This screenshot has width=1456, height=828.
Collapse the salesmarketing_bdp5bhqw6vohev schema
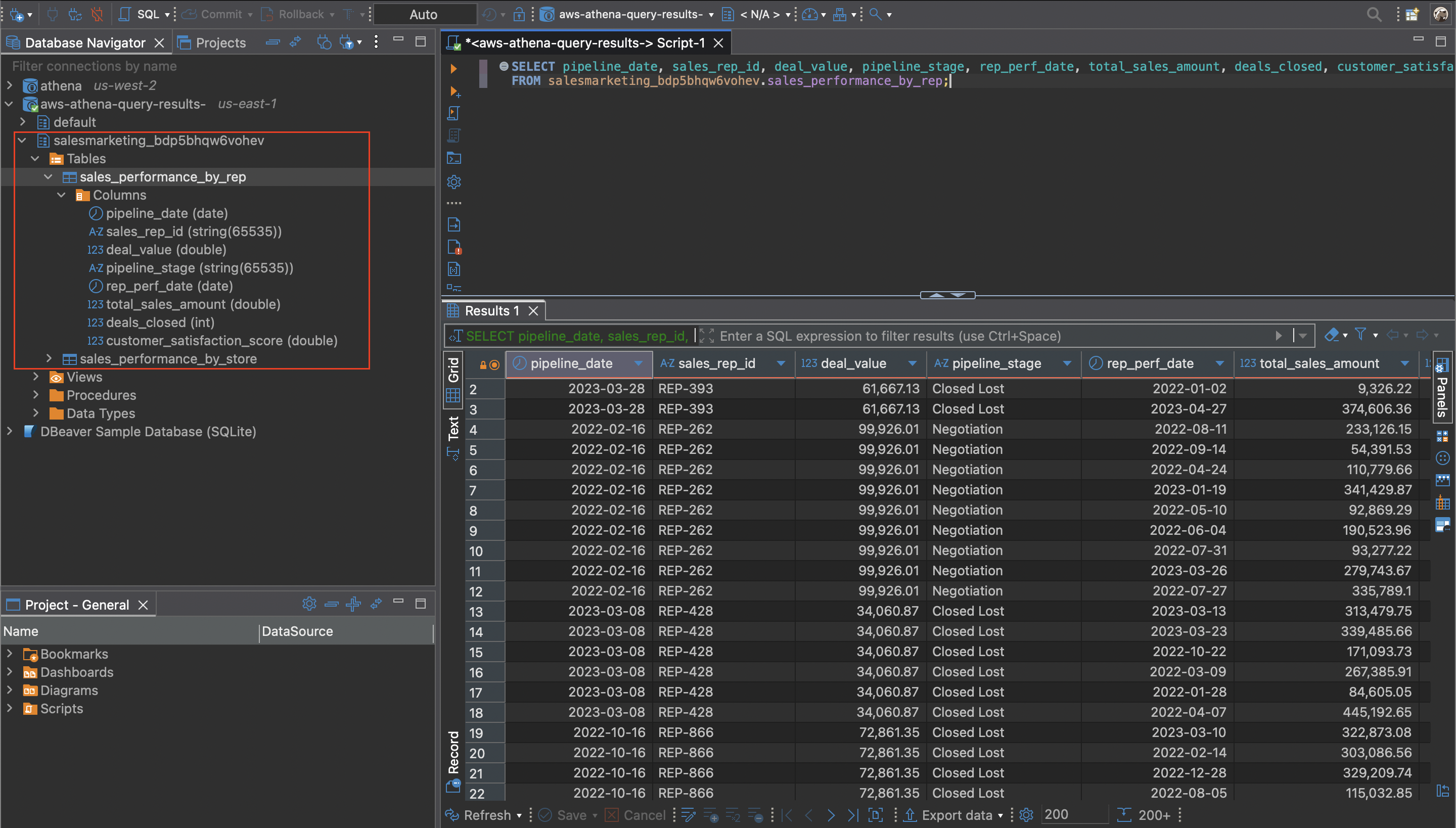(22, 141)
